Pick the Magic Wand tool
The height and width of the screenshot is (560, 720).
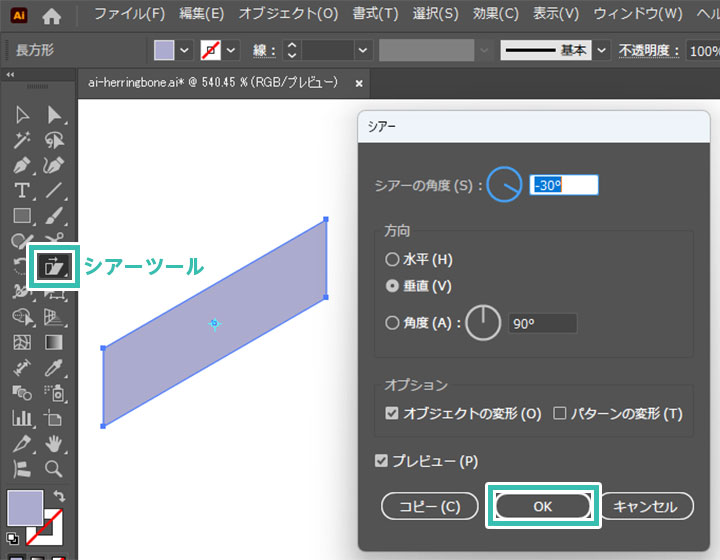21,140
